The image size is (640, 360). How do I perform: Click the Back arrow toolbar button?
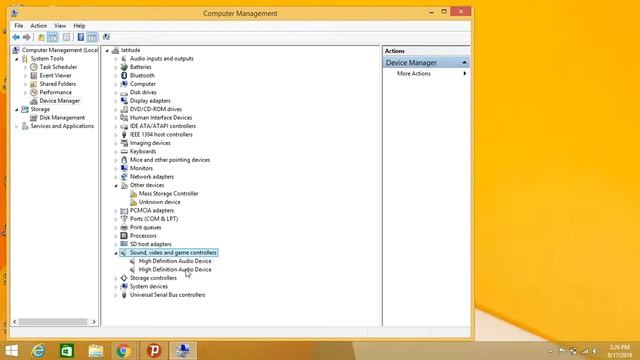pos(16,38)
